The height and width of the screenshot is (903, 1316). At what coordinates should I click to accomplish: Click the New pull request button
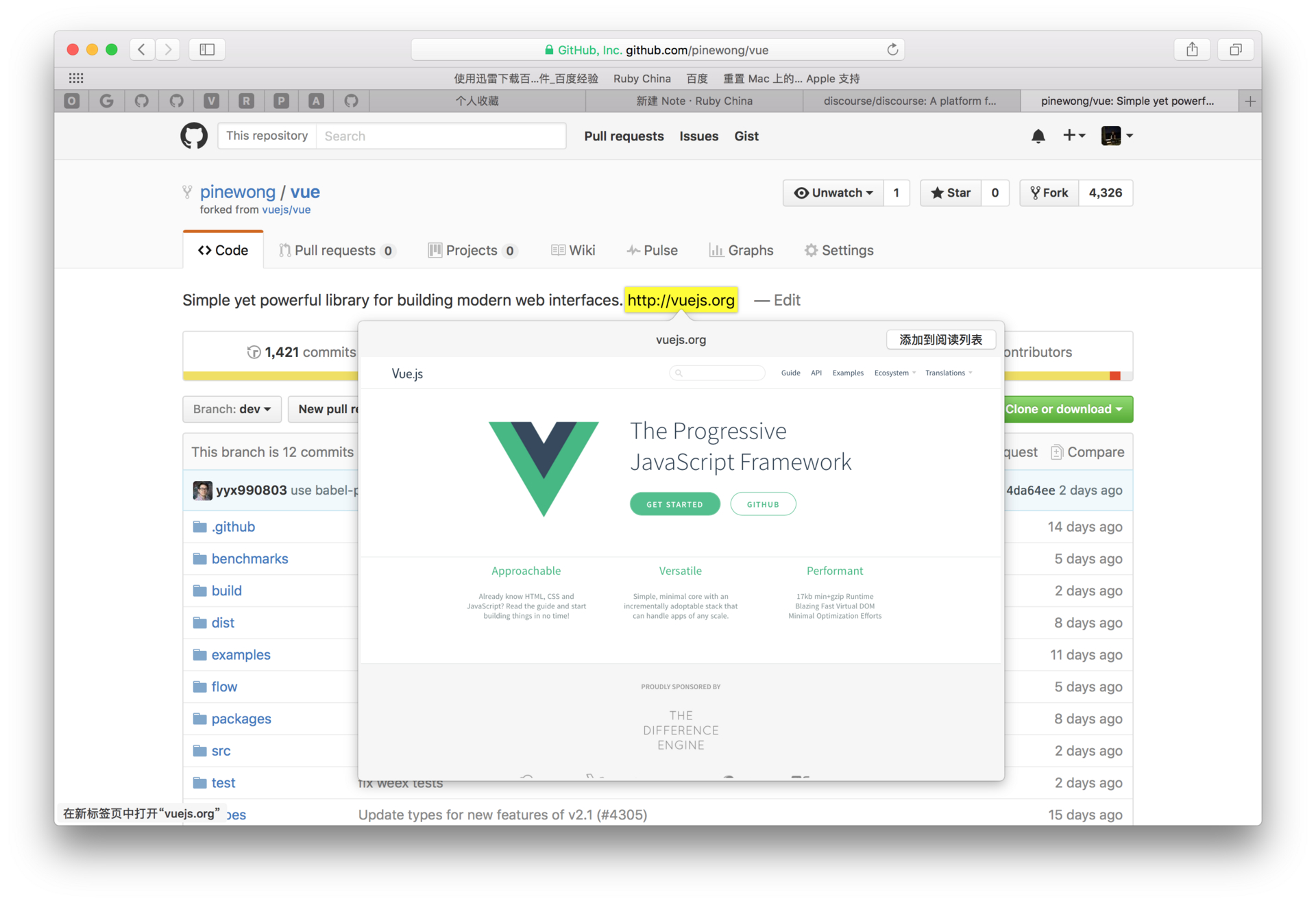324,409
